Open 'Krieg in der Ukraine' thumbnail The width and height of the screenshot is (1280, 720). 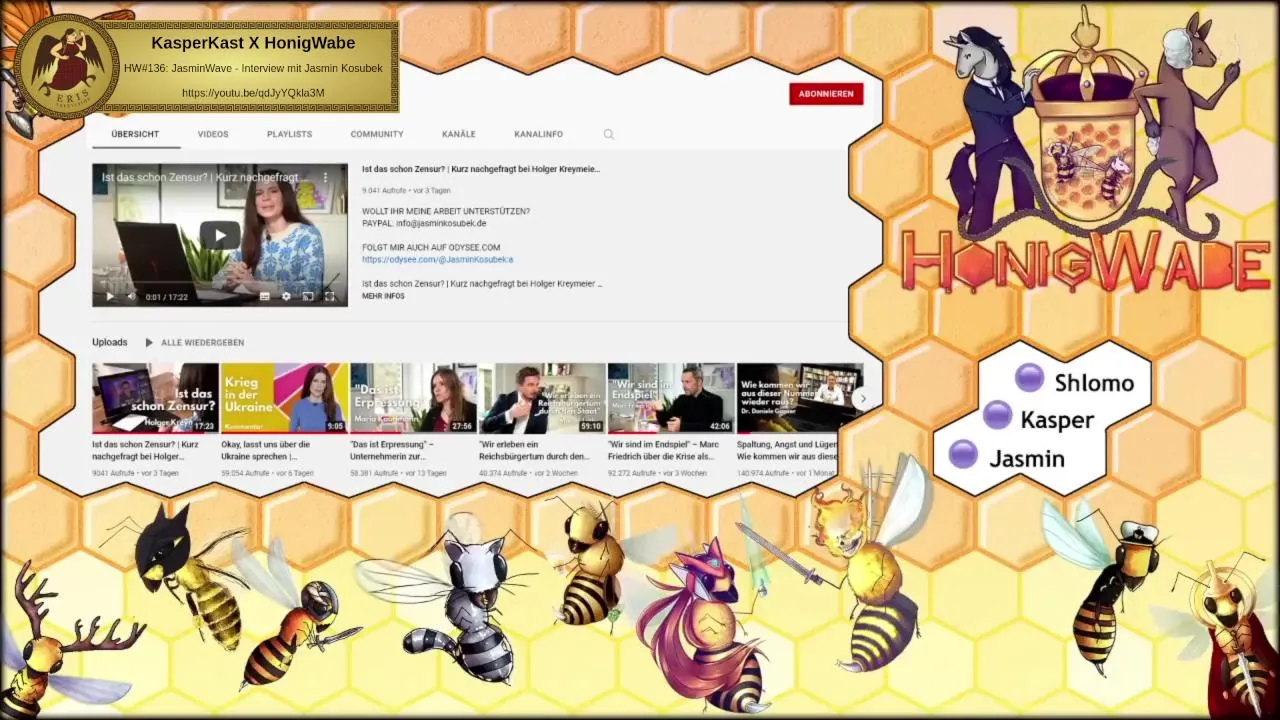click(284, 398)
